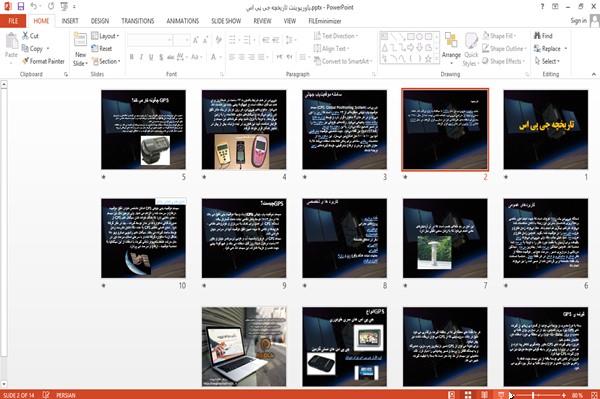Switch to the SLIDE SHOW tab
Screen dimensions: 600x399
[x=226, y=21]
